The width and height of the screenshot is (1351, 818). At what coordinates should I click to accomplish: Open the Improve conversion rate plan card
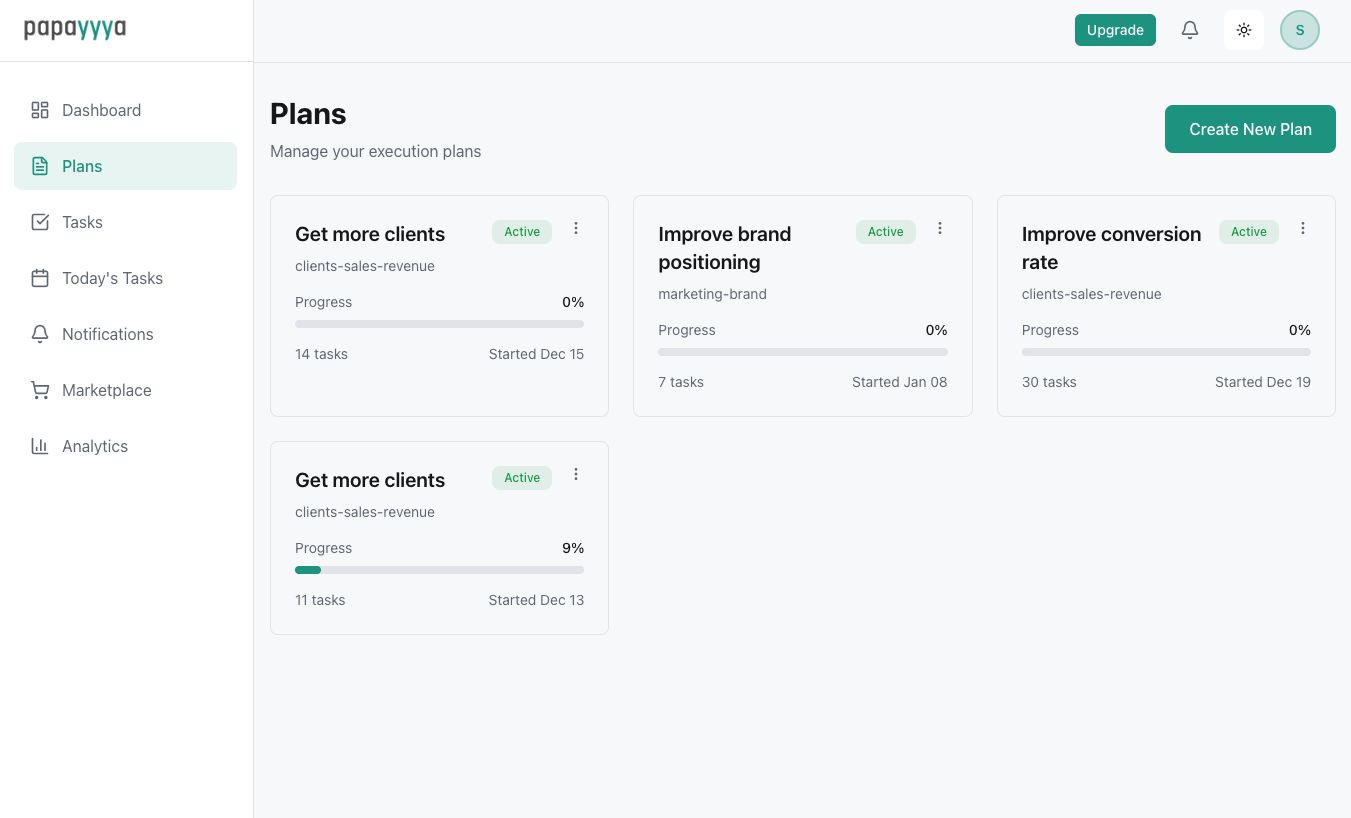1110,248
